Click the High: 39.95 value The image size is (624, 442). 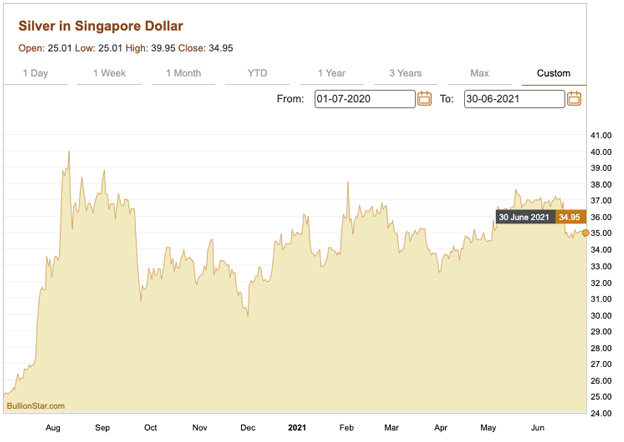150,48
